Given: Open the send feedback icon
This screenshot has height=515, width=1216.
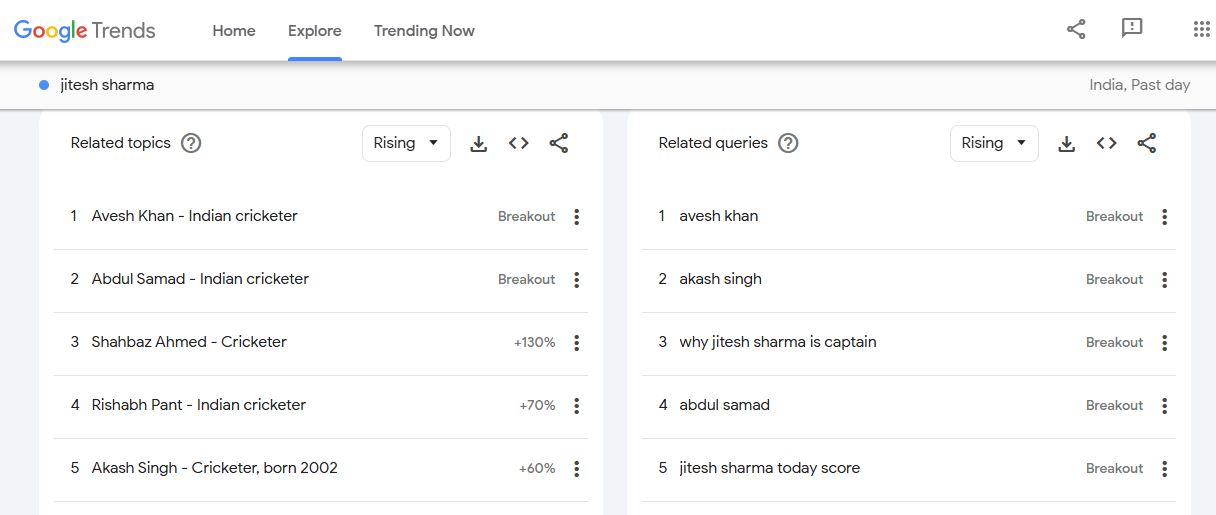Looking at the screenshot, I should [x=1132, y=29].
